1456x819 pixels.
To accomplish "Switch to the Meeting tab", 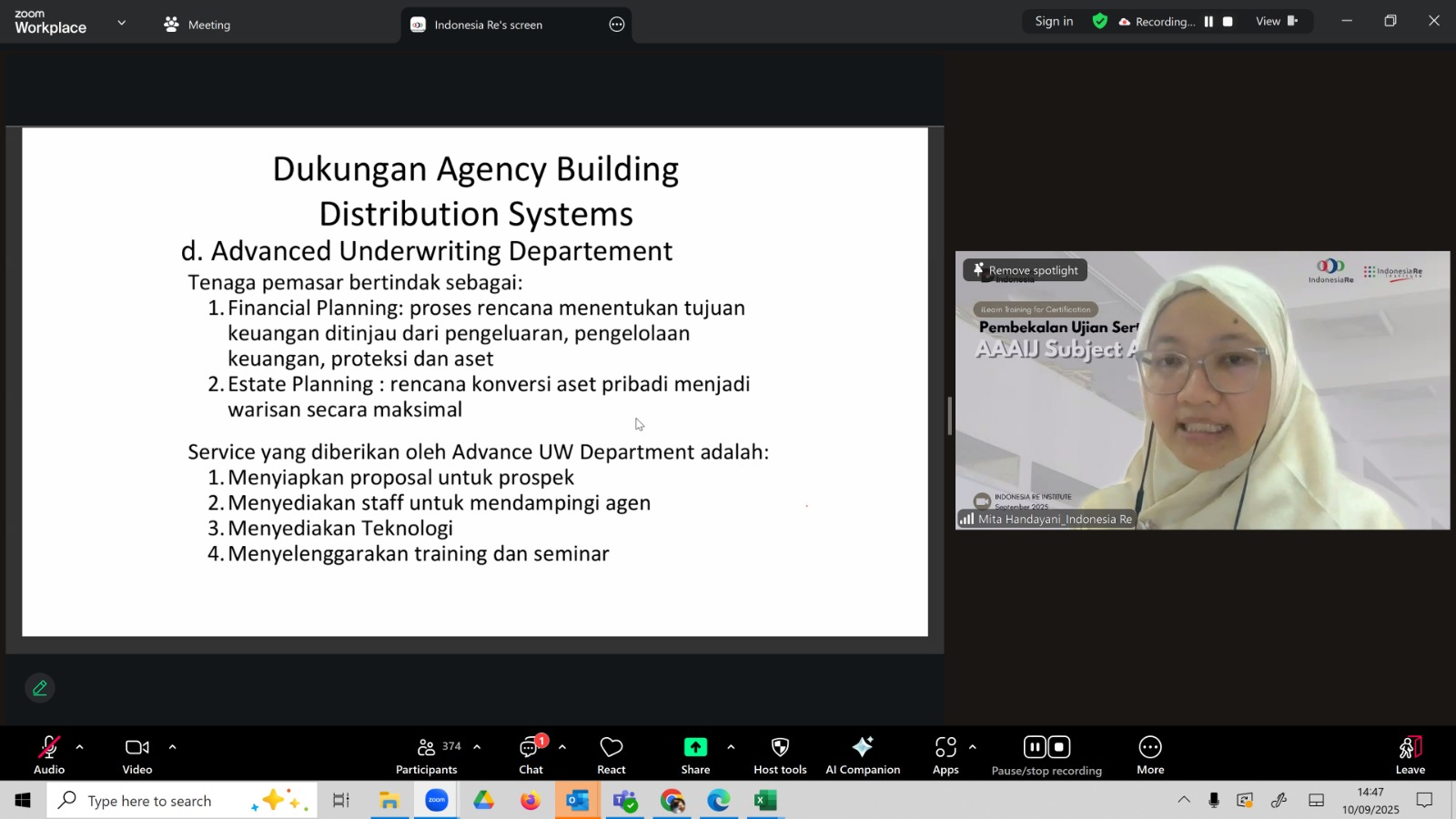I will pos(197,25).
